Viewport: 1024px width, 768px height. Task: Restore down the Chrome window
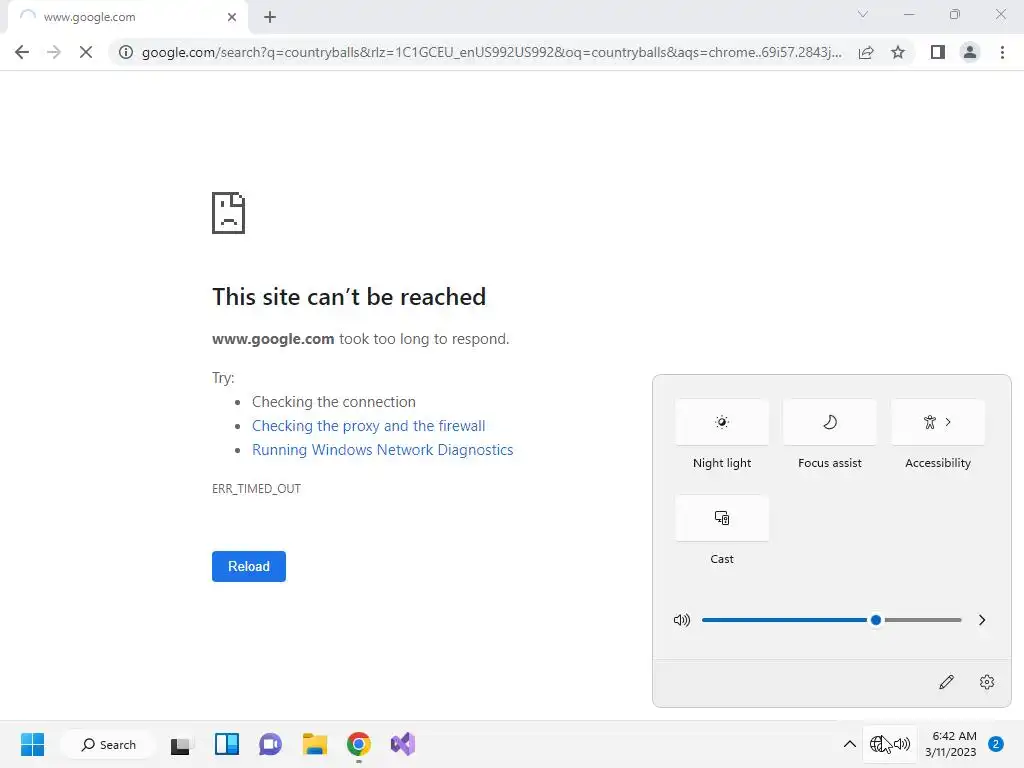point(955,14)
